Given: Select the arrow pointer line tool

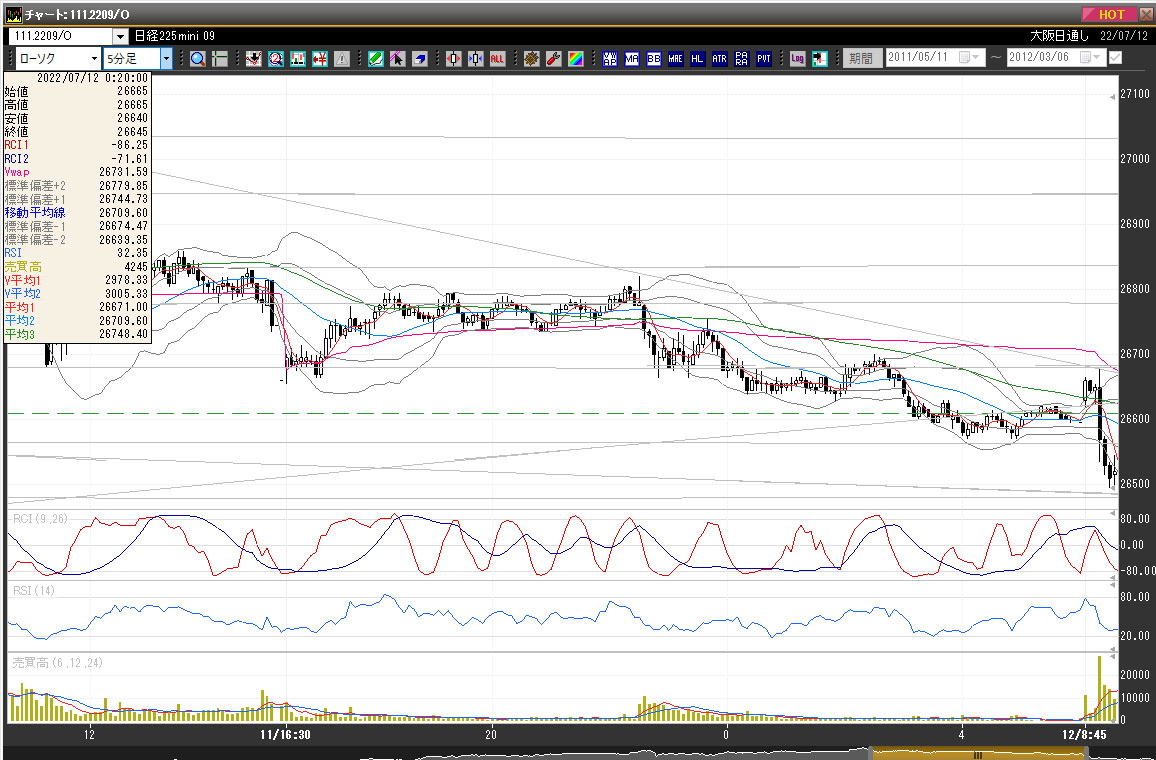Looking at the screenshot, I should pos(397,58).
